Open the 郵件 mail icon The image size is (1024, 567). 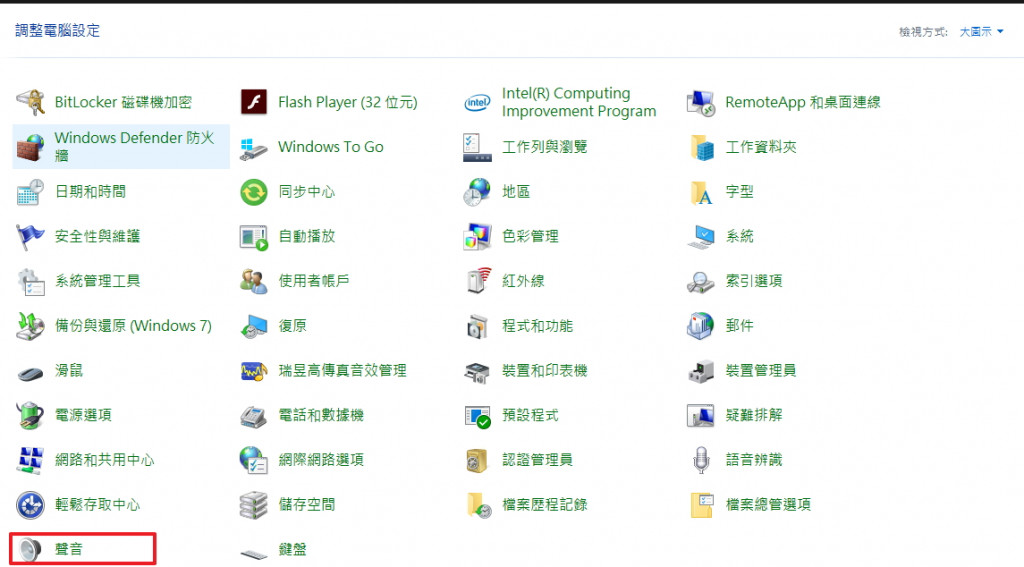point(701,326)
